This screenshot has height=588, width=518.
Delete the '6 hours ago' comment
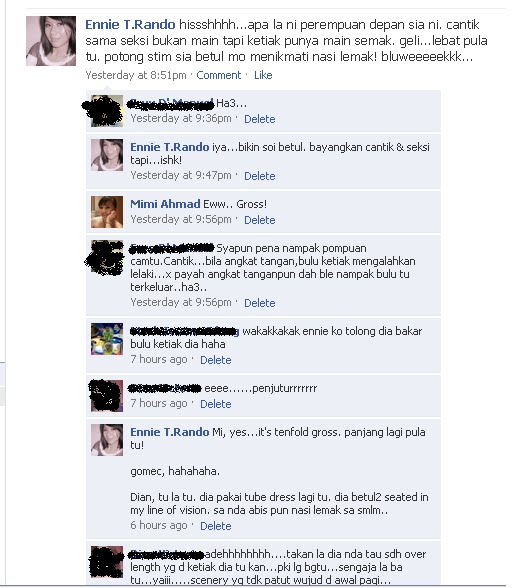(x=216, y=526)
